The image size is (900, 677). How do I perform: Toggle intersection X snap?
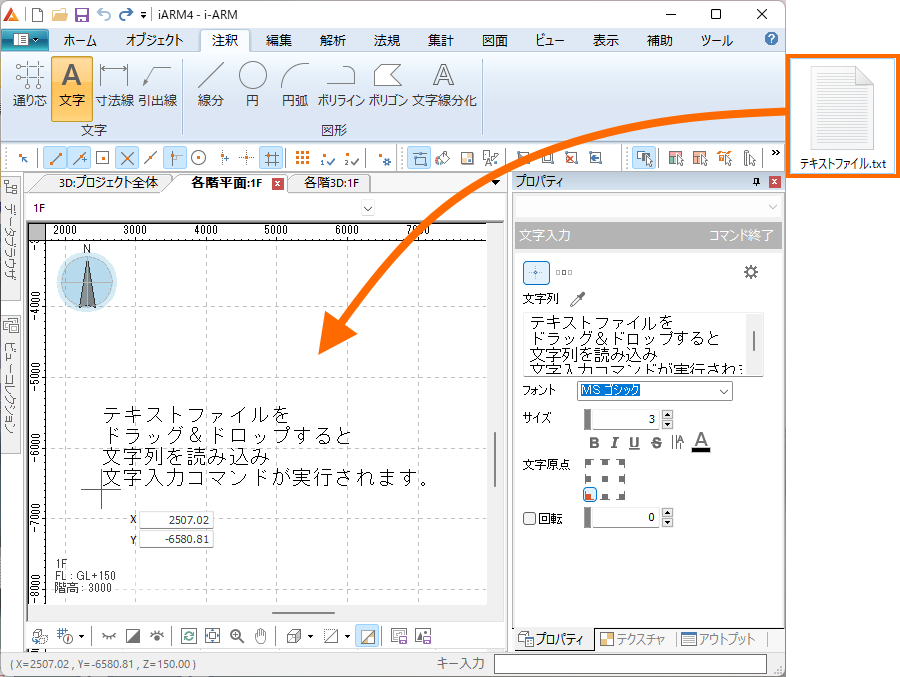coord(127,158)
